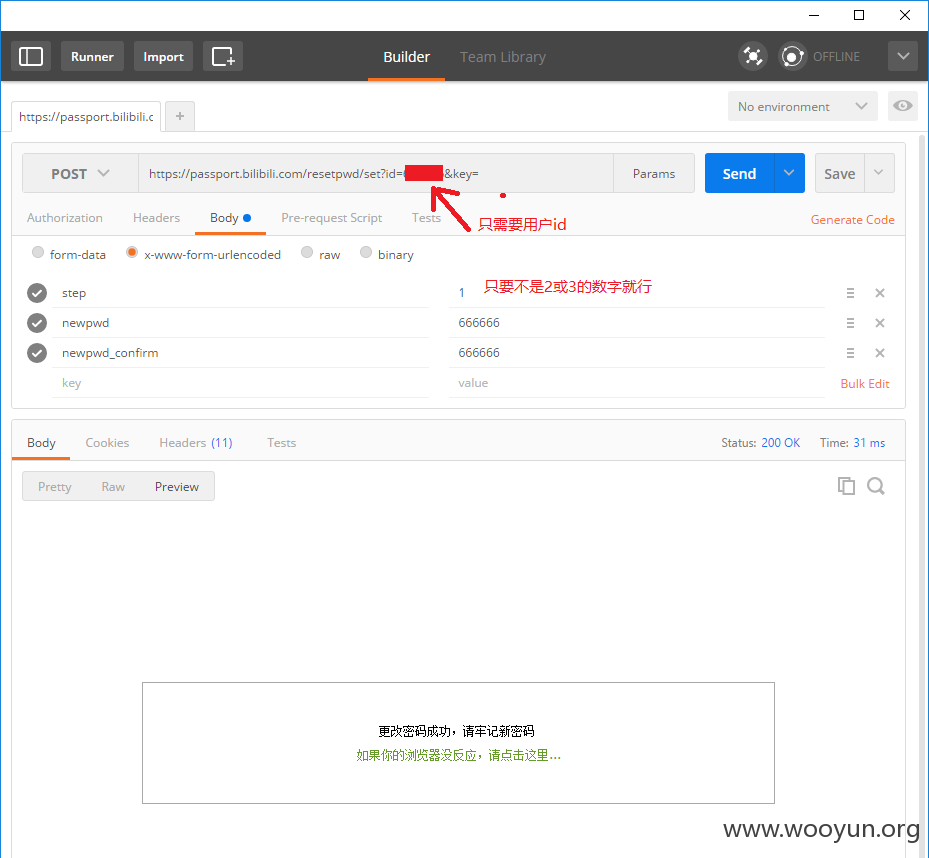Delete the newpwd parameter row
The image size is (929, 858).
[880, 323]
